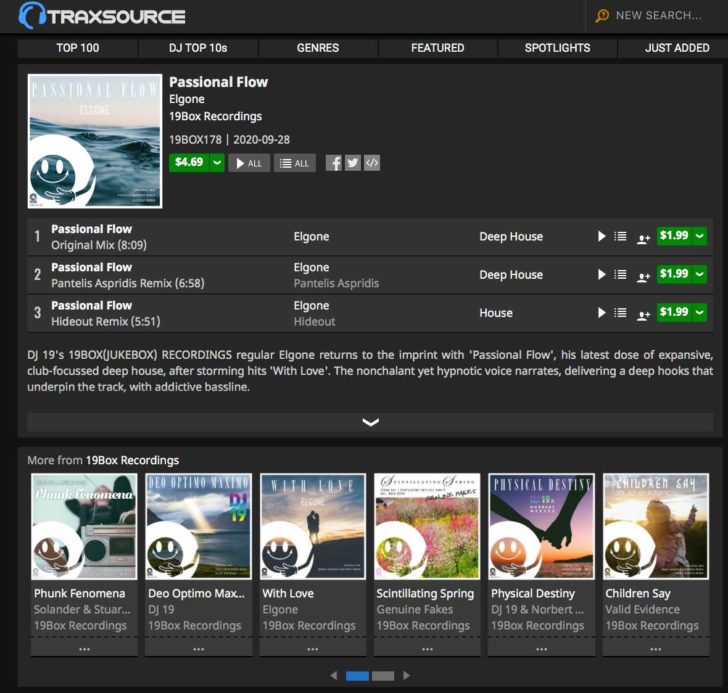Open the Children Say cover thumbnail
The image size is (728, 693).
pyautogui.click(x=656, y=526)
